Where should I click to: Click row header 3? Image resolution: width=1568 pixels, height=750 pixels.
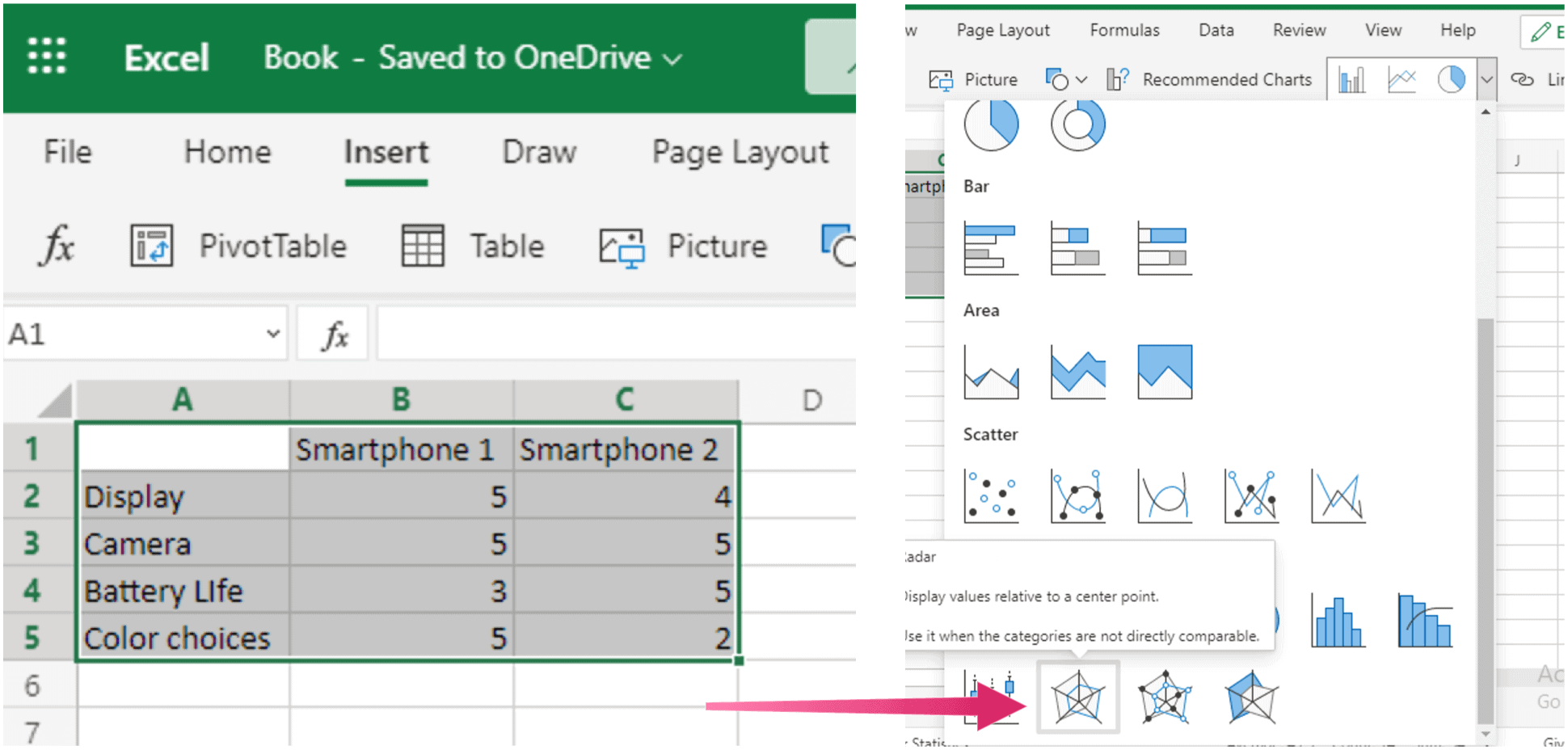click(x=32, y=543)
